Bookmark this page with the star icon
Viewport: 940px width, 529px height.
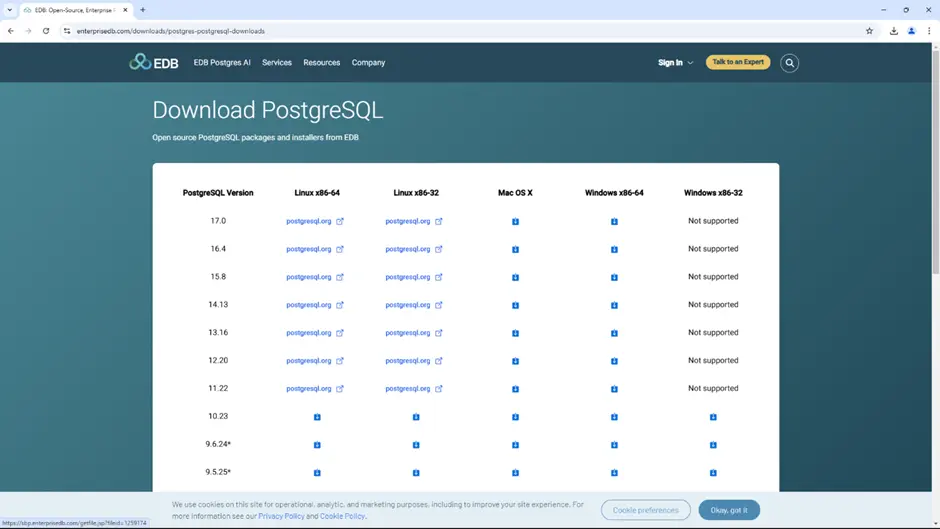869,31
